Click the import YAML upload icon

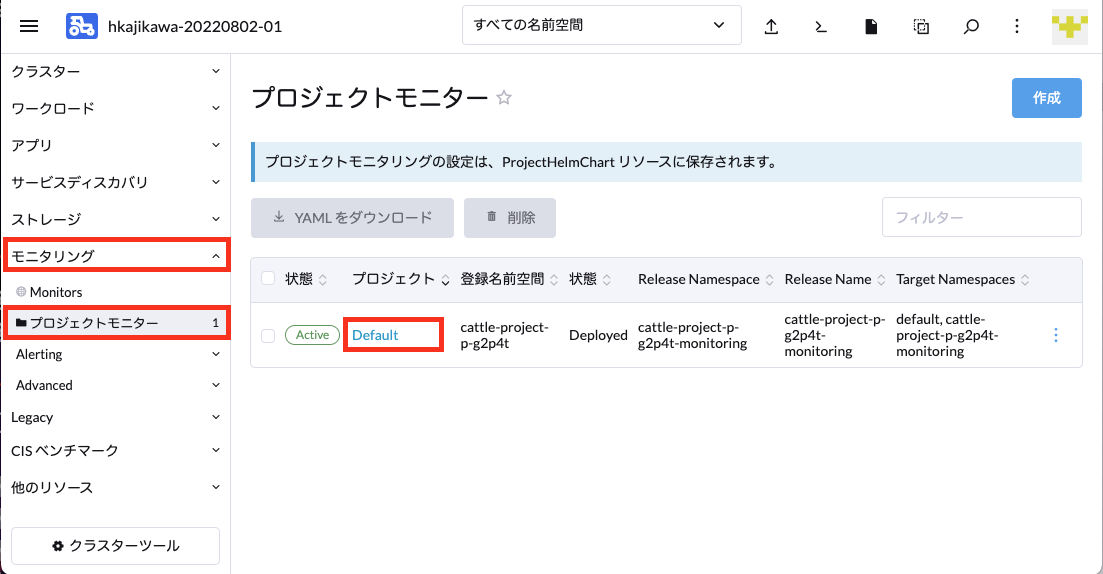point(771,27)
